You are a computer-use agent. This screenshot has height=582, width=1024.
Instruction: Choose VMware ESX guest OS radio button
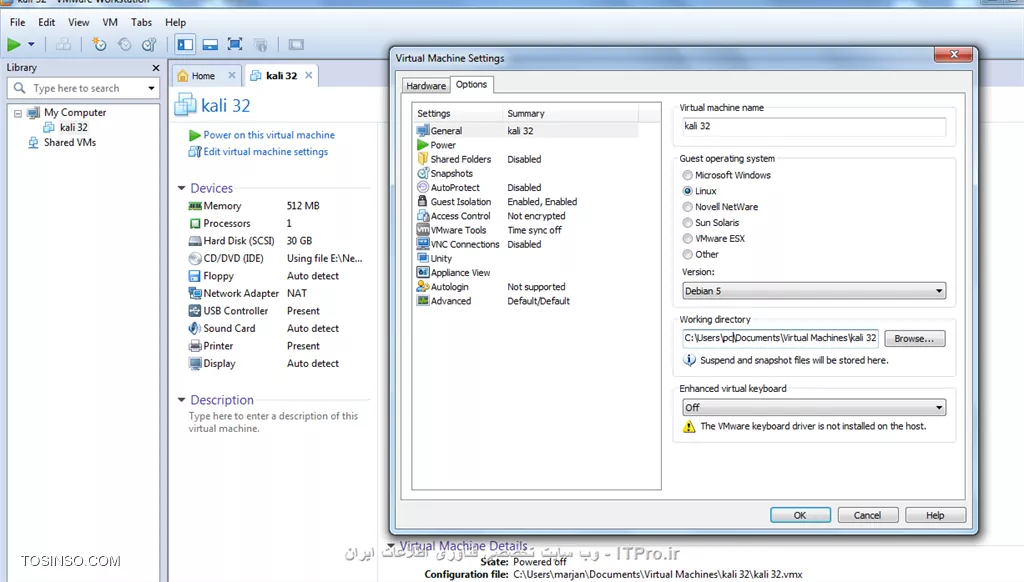pos(688,238)
